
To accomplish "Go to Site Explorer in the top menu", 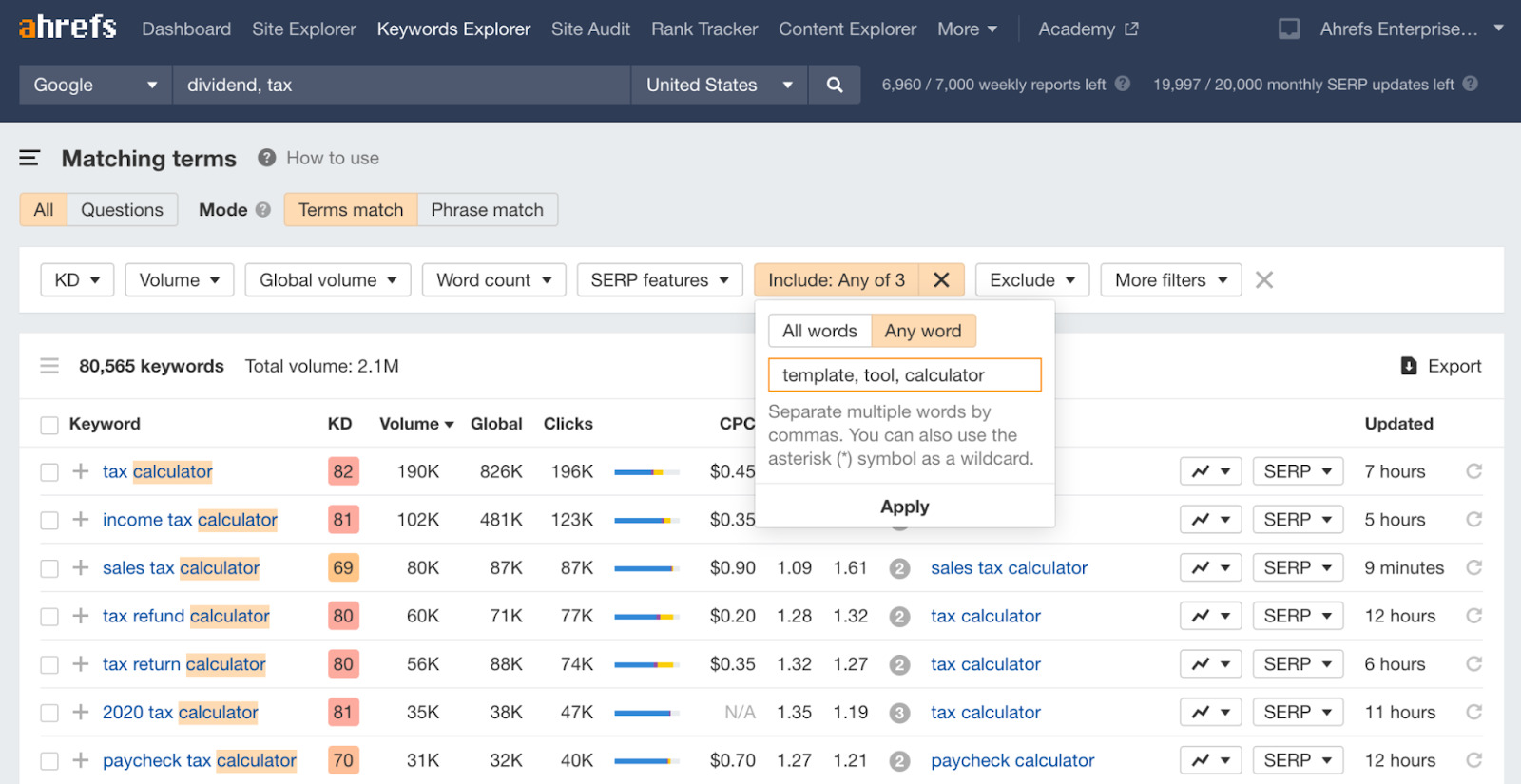I will 303,29.
